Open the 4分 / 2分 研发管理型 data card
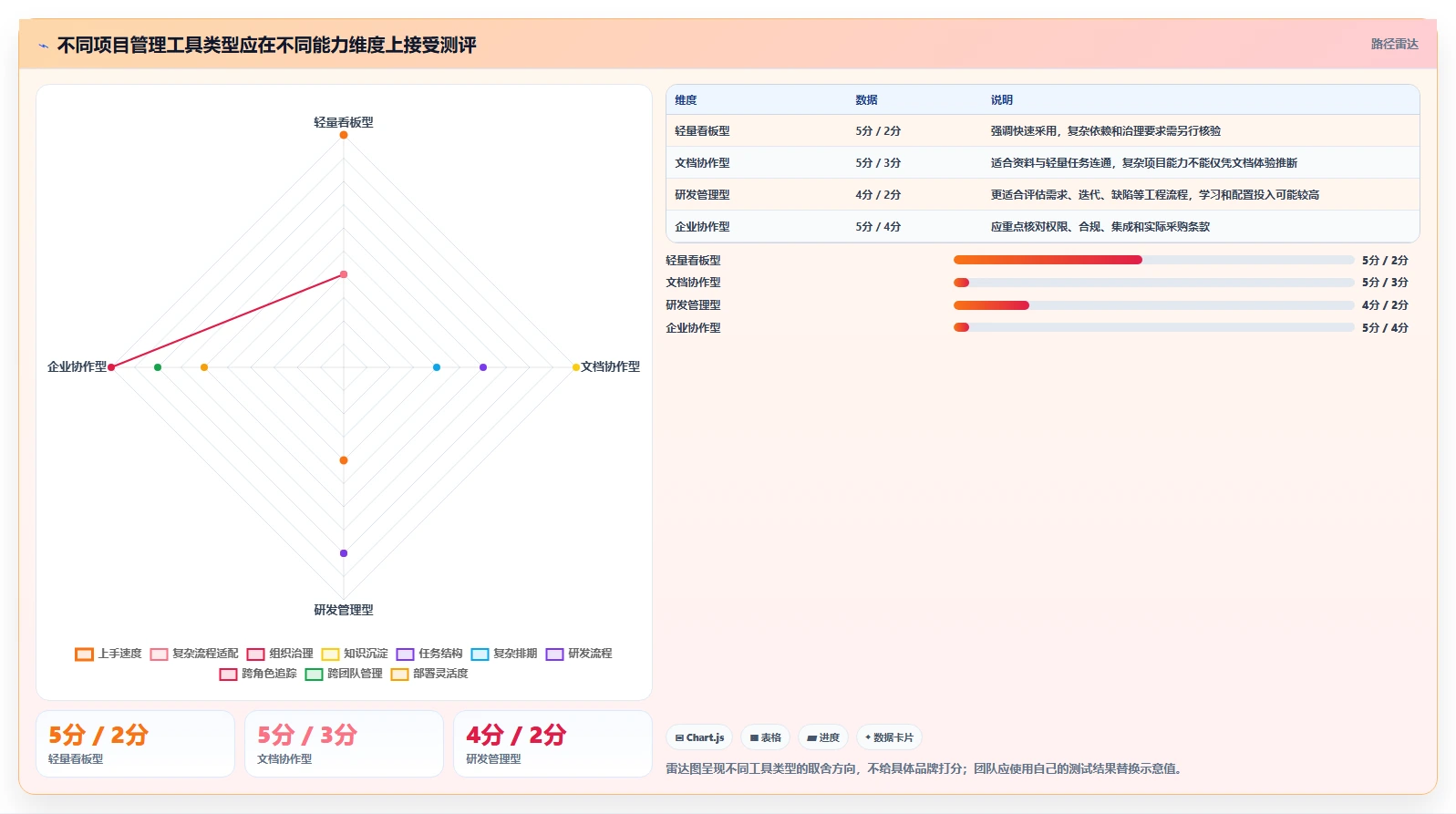This screenshot has width=1456, height=814. coord(552,744)
